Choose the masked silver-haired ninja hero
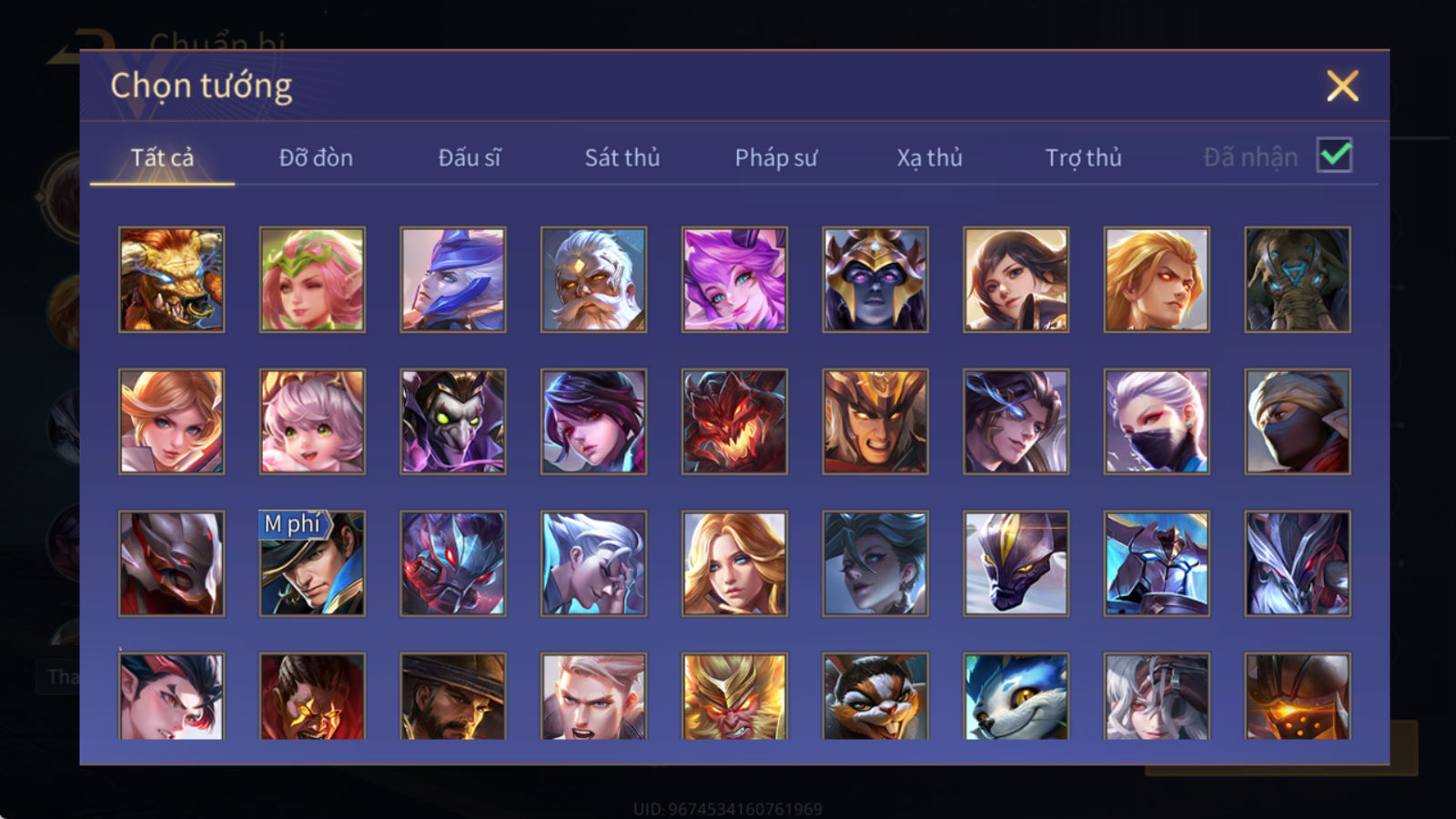 [x=1157, y=421]
